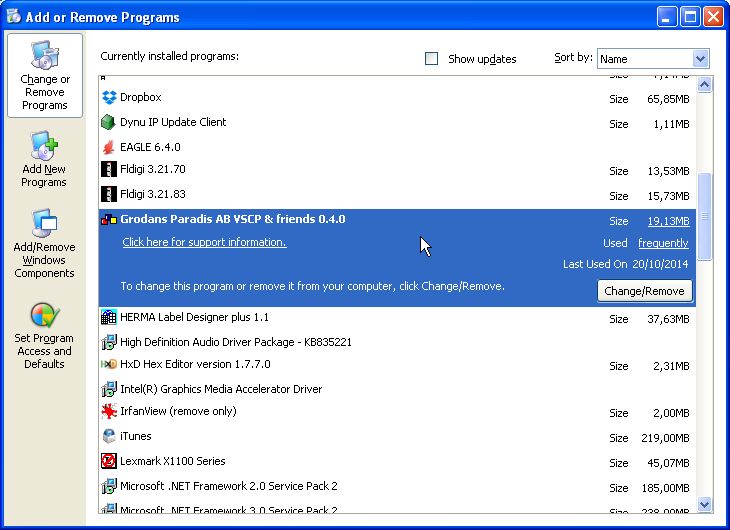Click the EAGLE 6.4.0 program icon
This screenshot has width=730, height=530.
click(110, 147)
